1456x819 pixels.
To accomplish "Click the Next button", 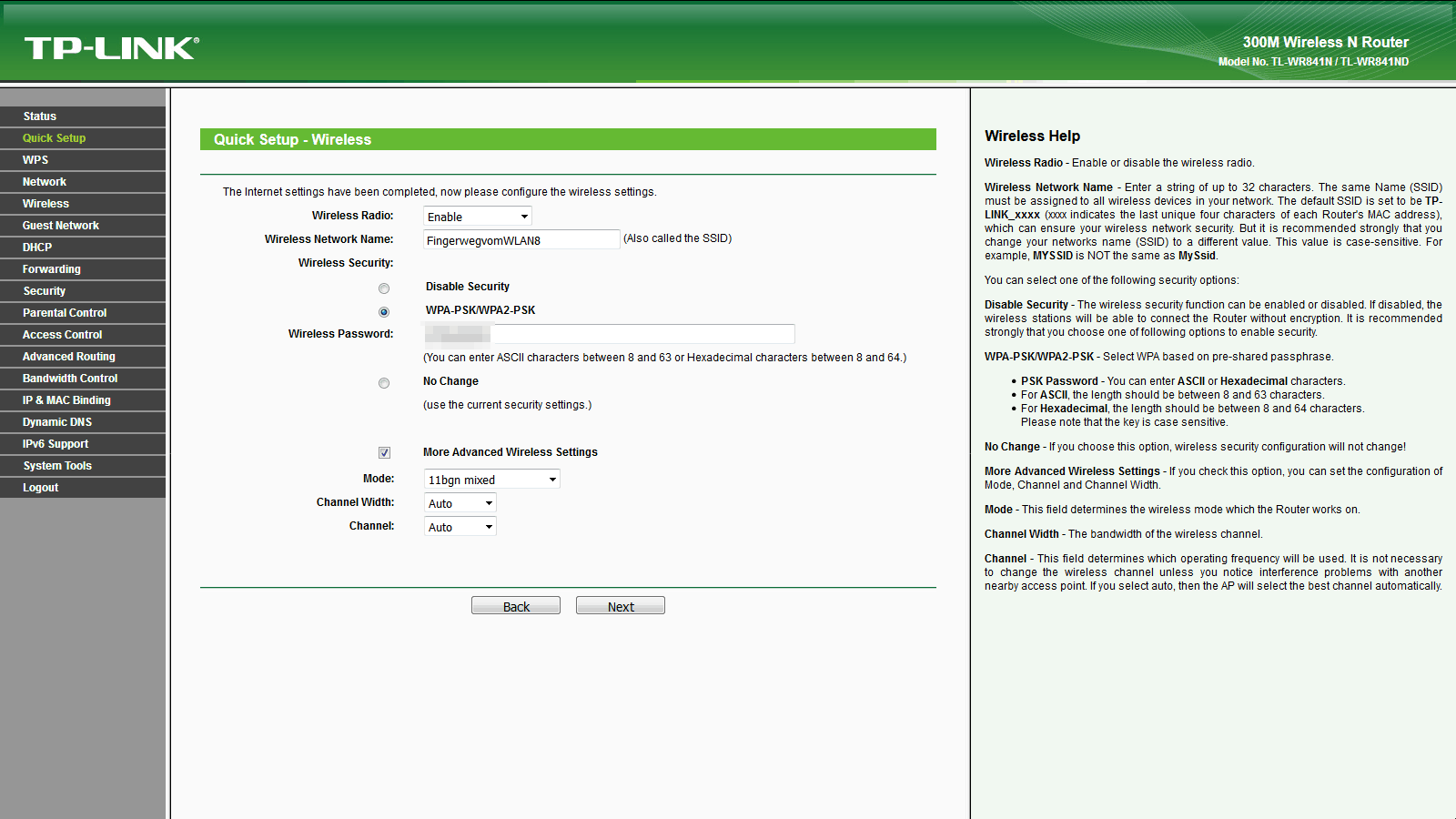I will coord(621,606).
